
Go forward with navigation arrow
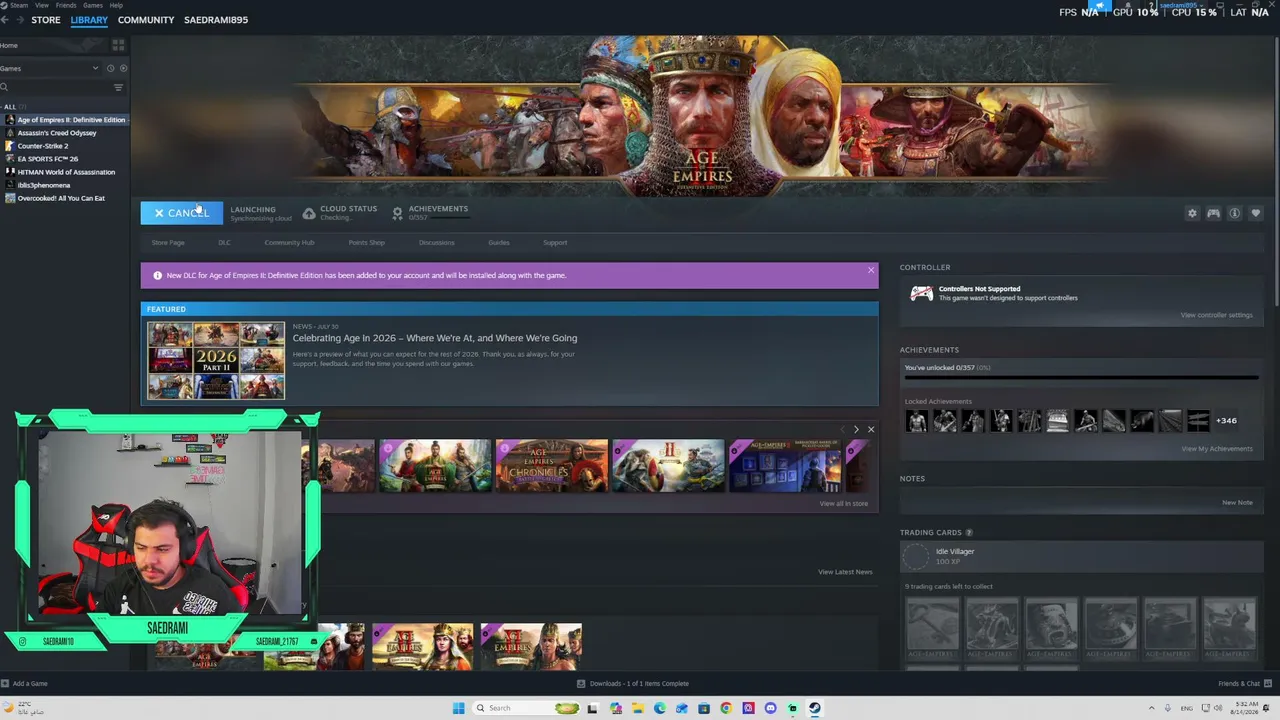[x=19, y=20]
